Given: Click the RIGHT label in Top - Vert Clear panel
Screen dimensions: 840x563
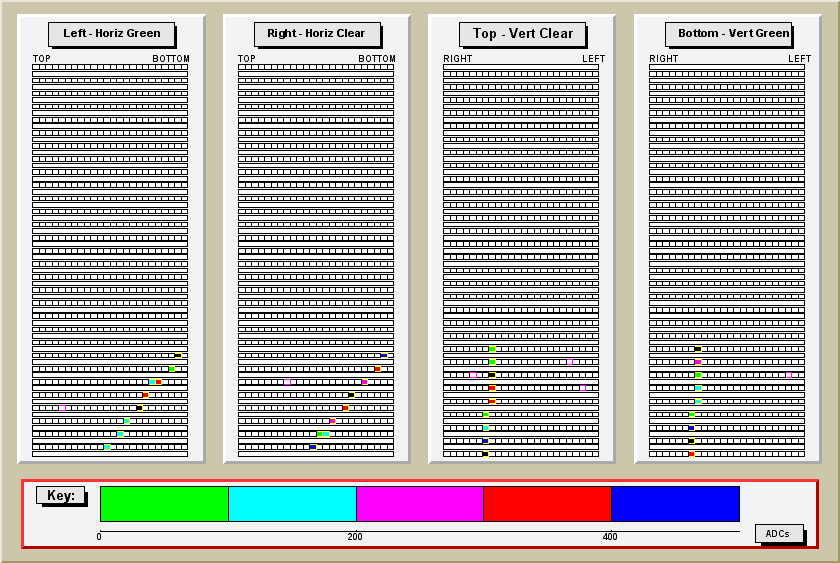Looking at the screenshot, I should [x=458, y=58].
